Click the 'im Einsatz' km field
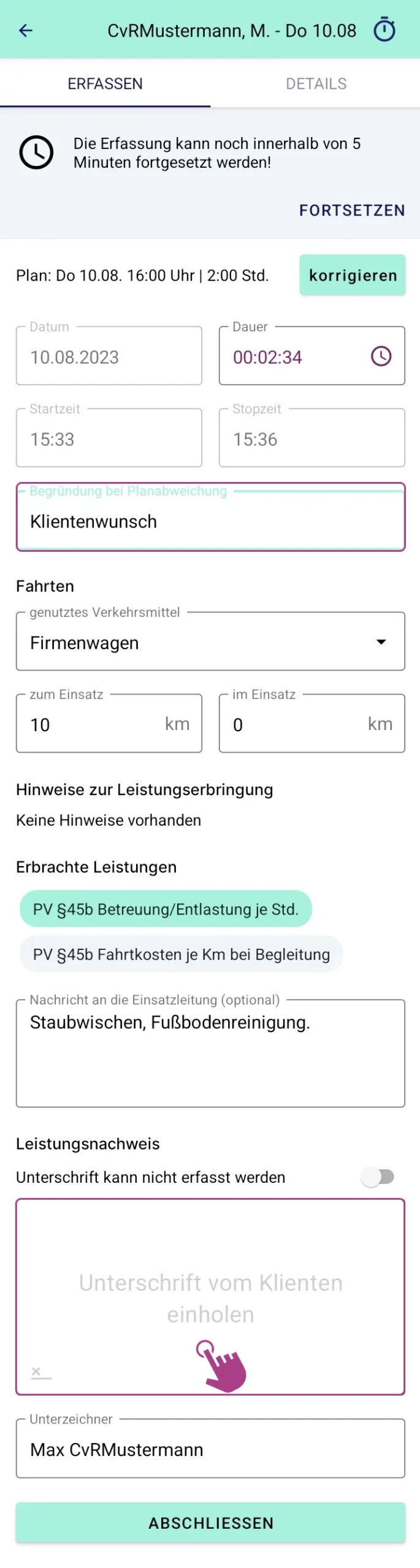Viewport: 420px width, 1568px height. (294, 724)
